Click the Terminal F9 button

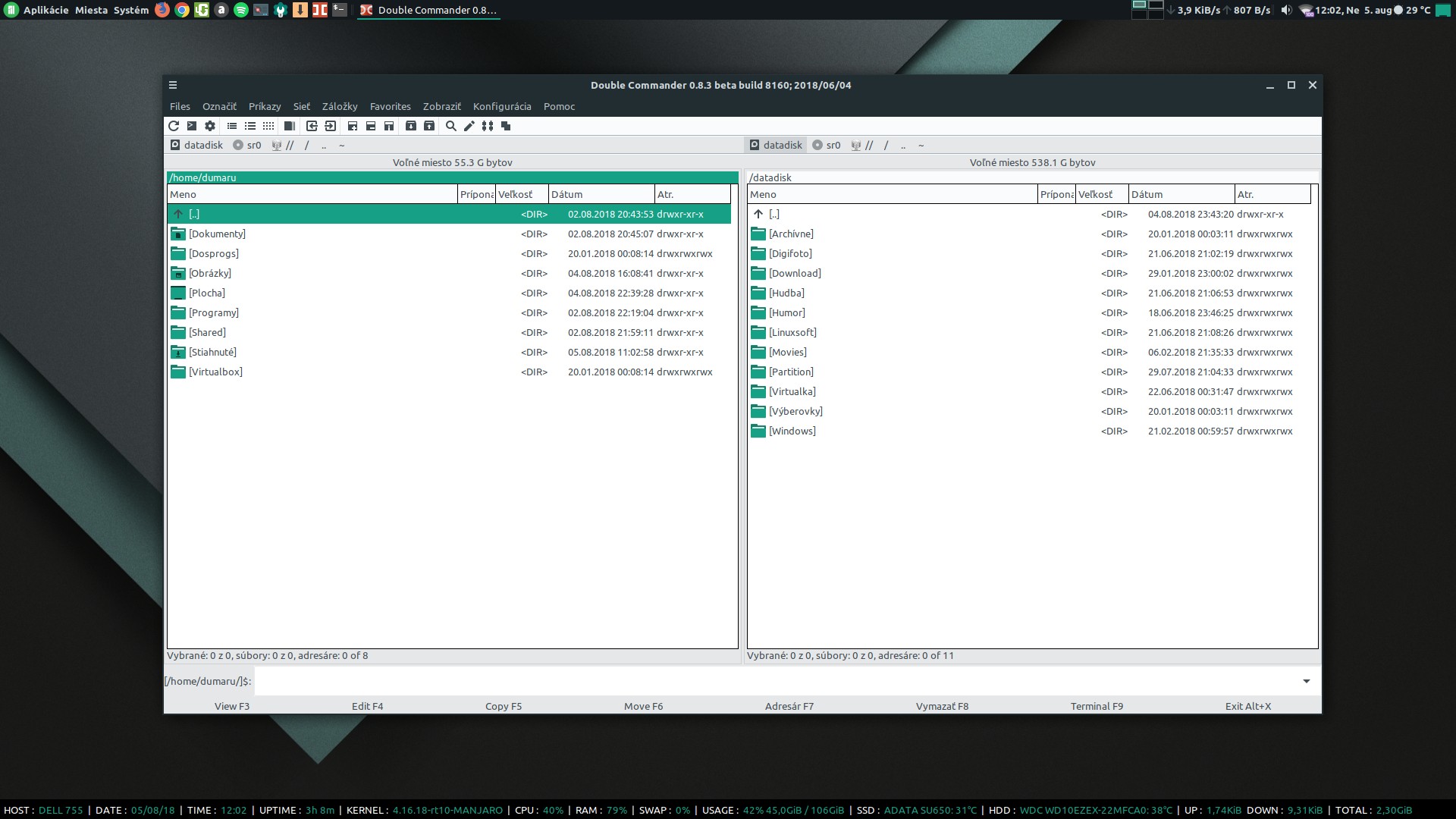tap(1097, 706)
